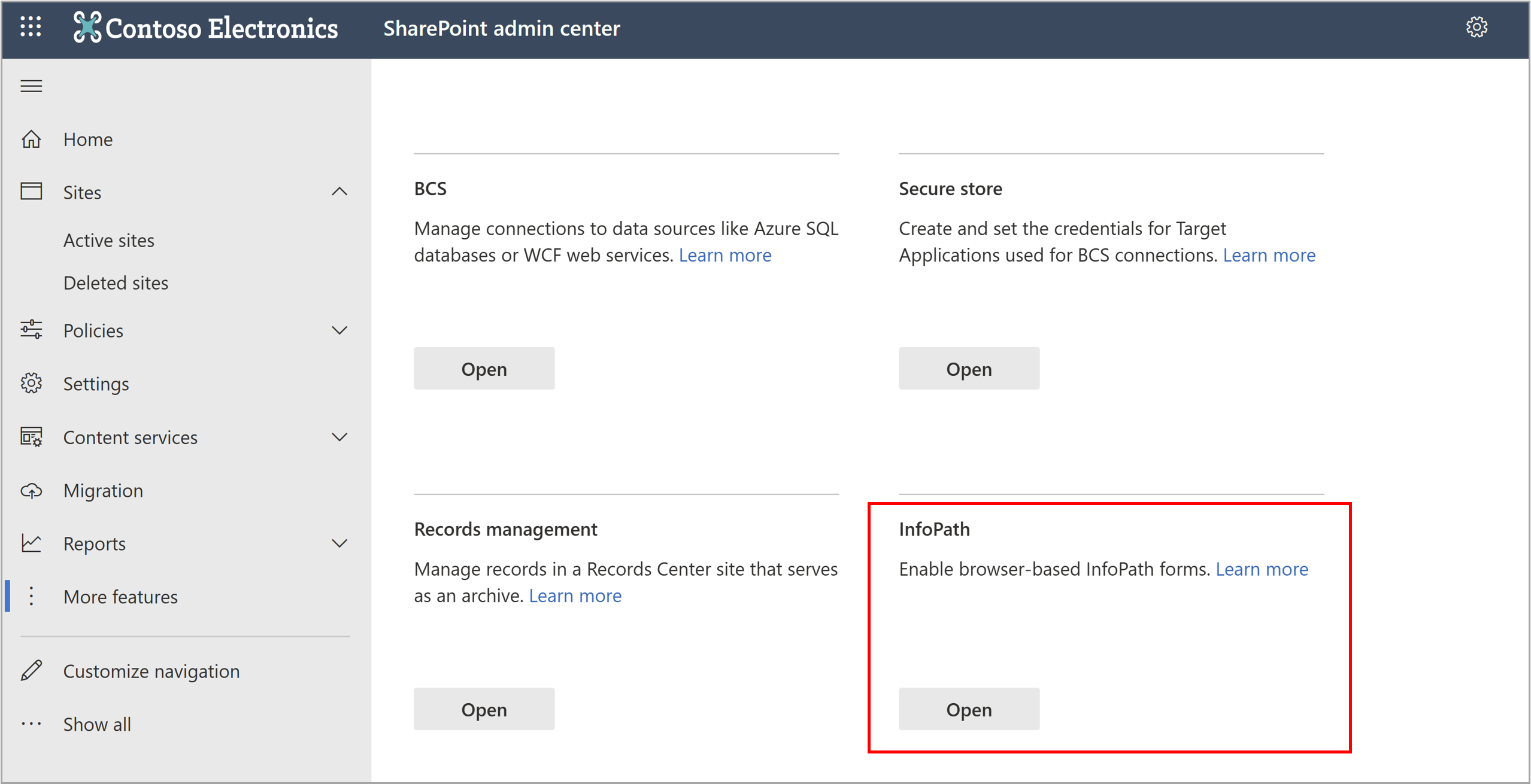Click the Customize navigation pencil icon
This screenshot has width=1531, height=784.
[31, 670]
